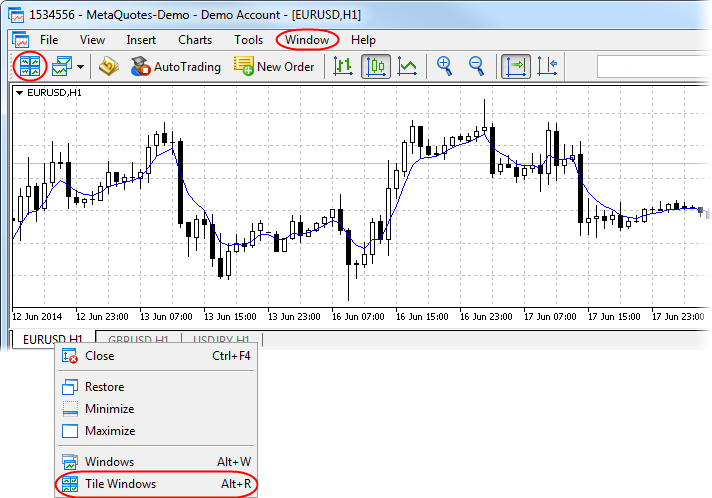Click the 13 Jun 23:00 time axis label
712x498 pixels.
click(x=294, y=316)
